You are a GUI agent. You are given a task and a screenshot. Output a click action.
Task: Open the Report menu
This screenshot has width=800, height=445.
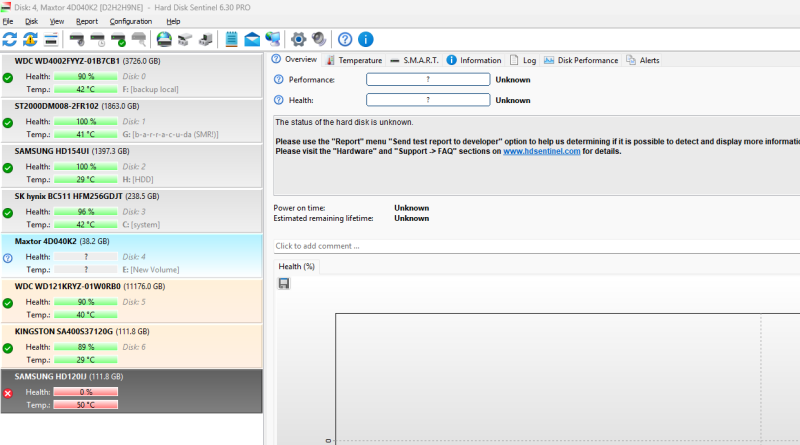(87, 21)
